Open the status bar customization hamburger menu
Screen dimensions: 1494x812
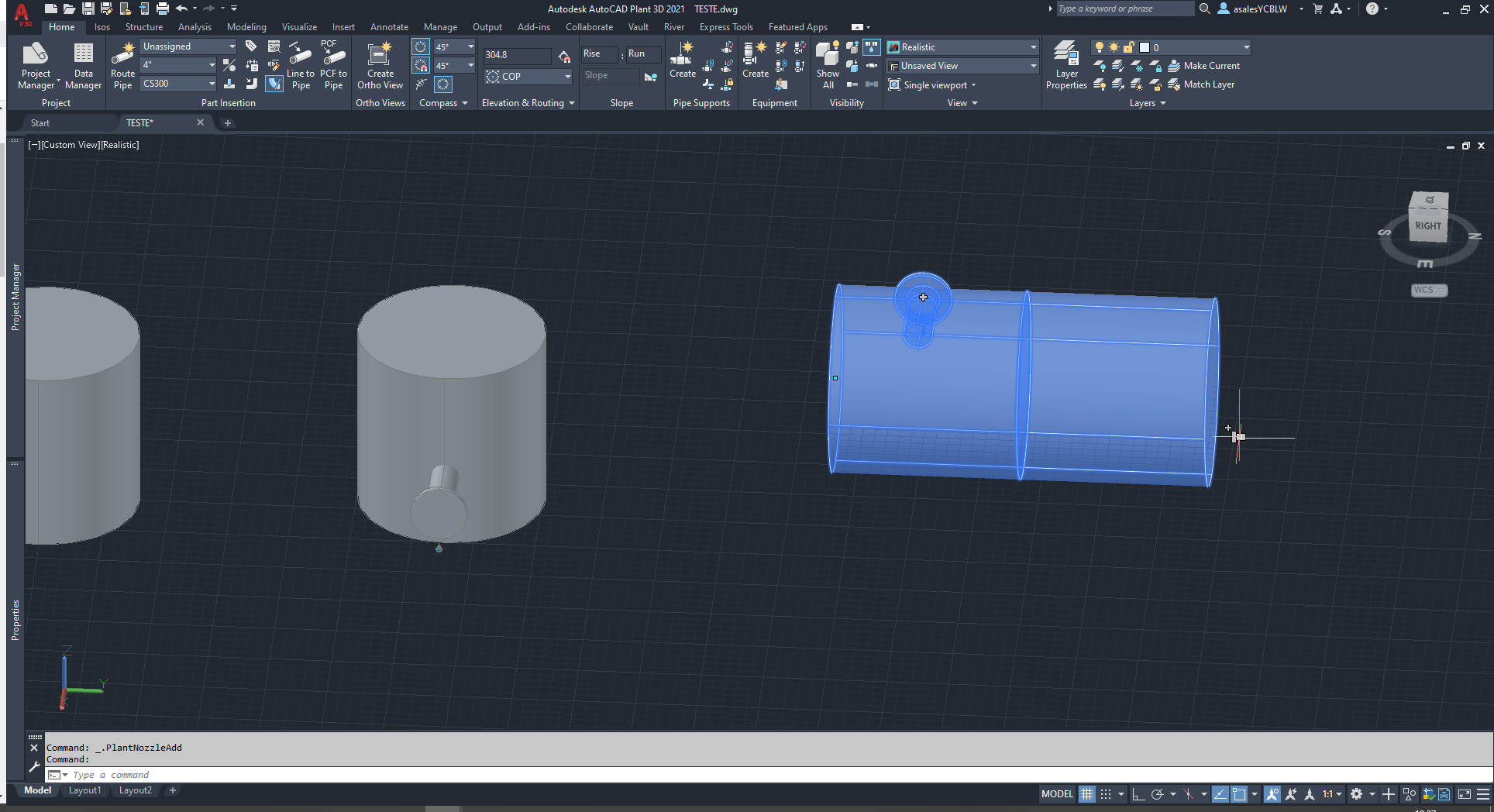click(x=1483, y=794)
